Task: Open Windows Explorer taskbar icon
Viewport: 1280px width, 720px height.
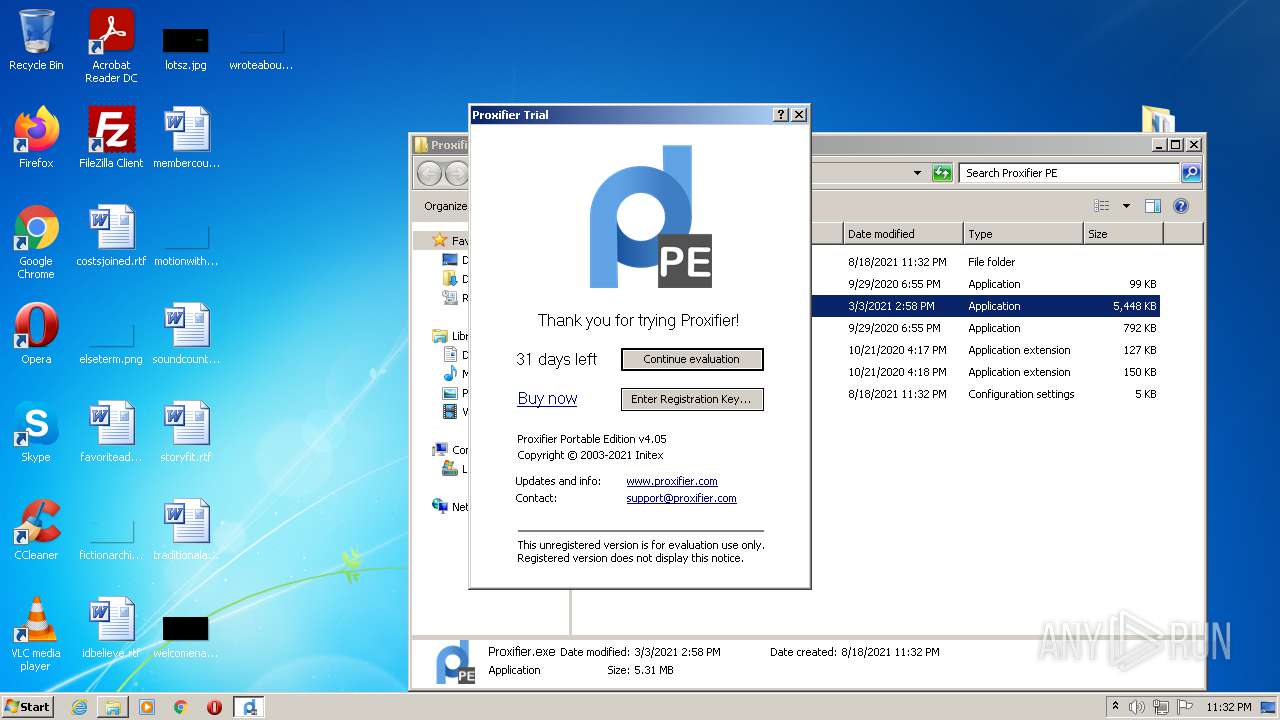Action: 113,707
